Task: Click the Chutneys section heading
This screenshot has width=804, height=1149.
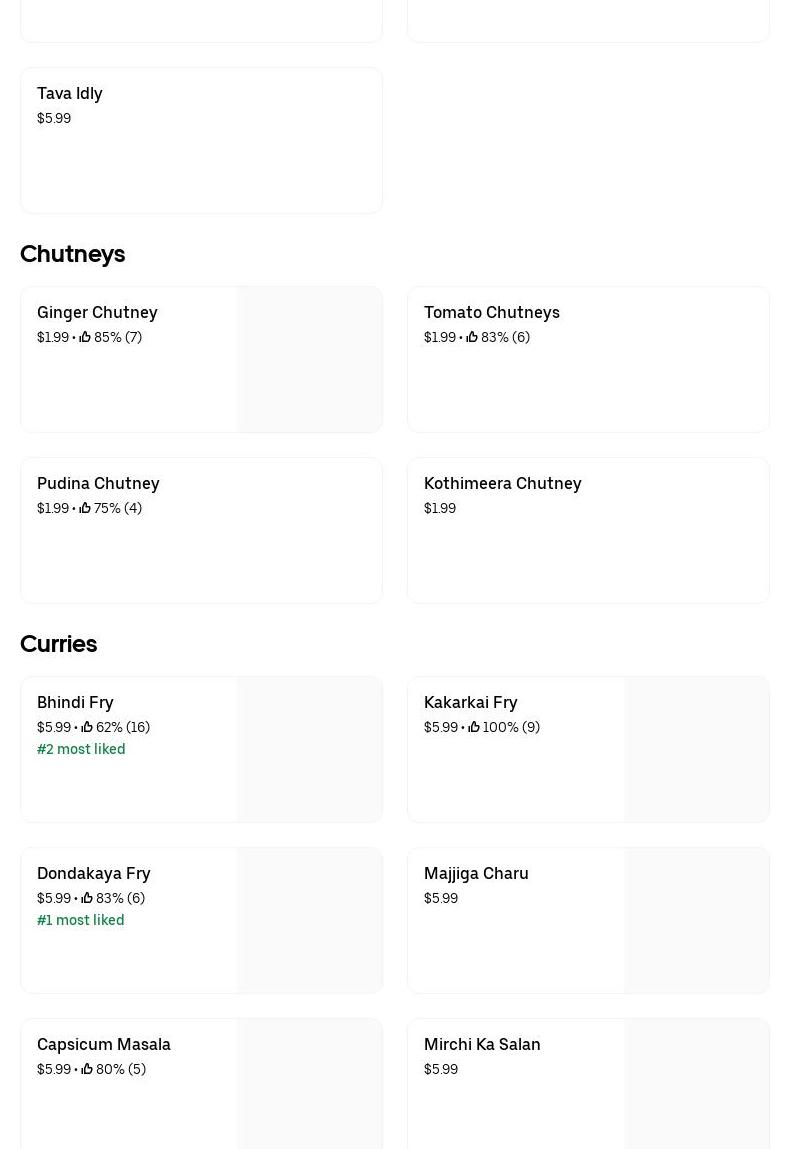Action: pyautogui.click(x=72, y=254)
